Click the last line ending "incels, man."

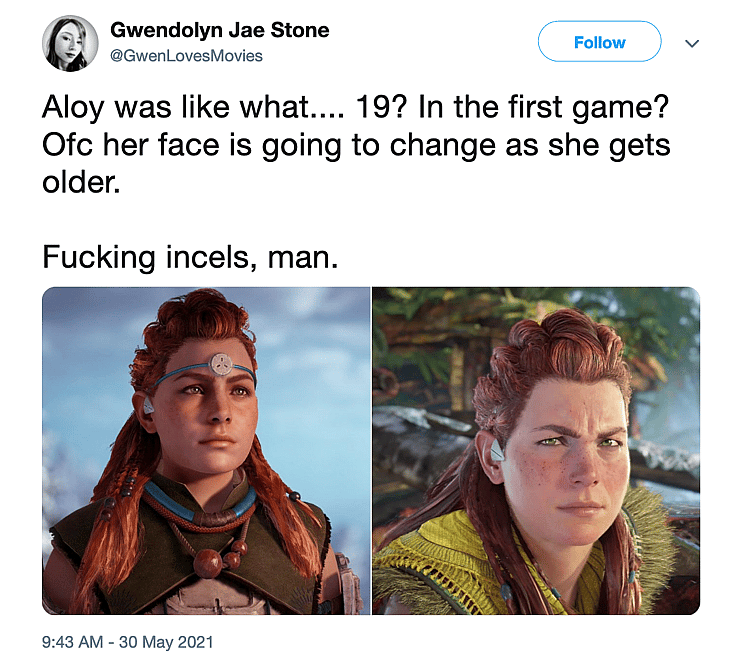190,258
